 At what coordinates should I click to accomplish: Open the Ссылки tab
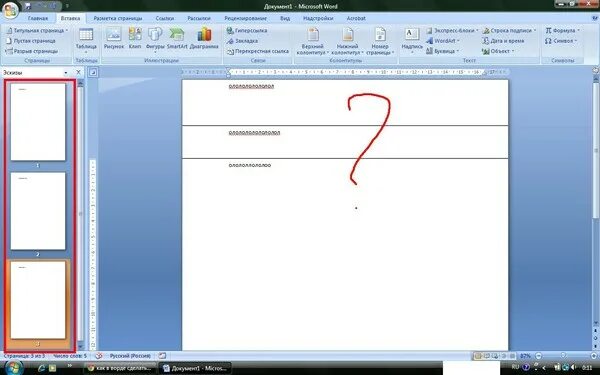[x=165, y=18]
